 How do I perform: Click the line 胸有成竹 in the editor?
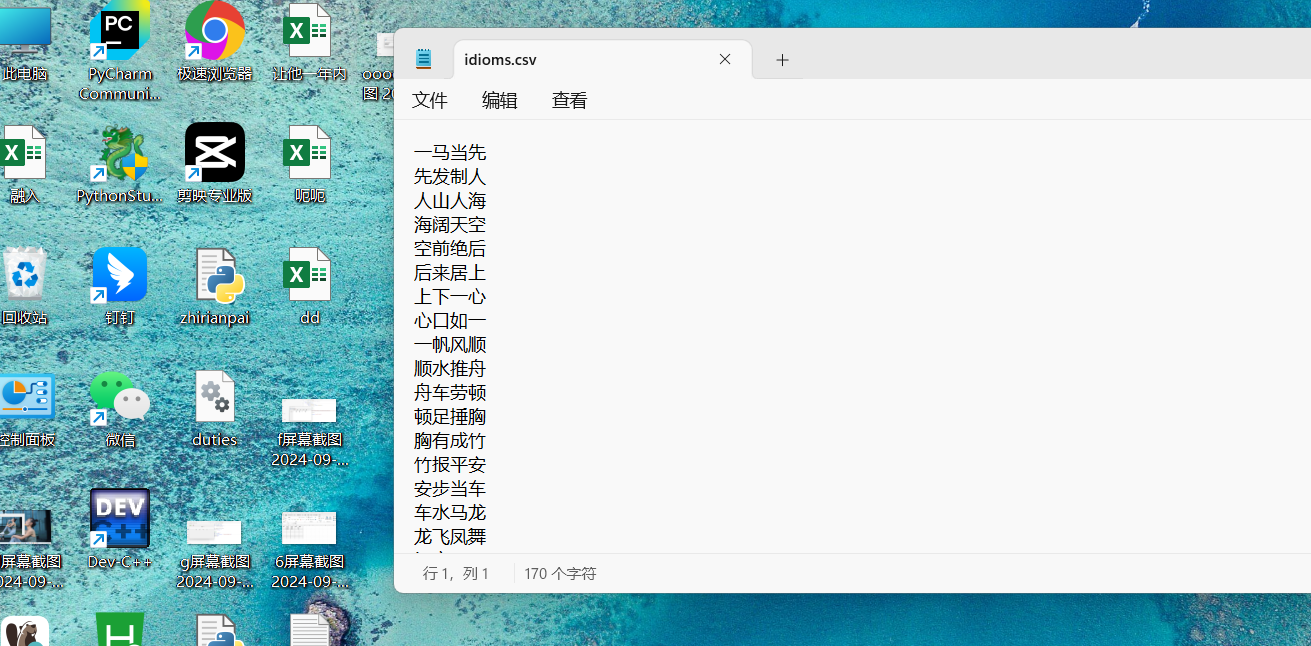pyautogui.click(x=450, y=440)
